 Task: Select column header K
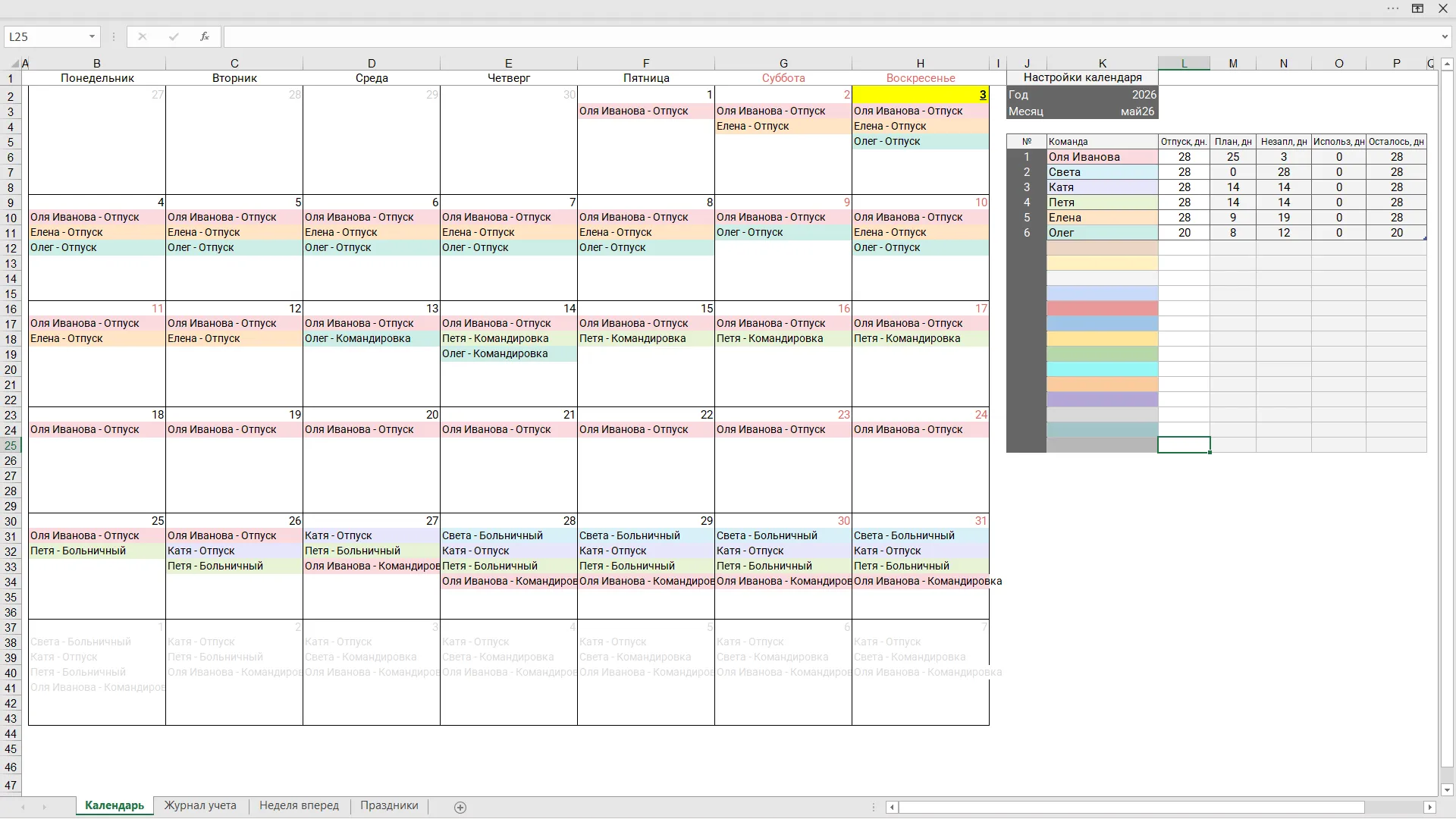1102,64
